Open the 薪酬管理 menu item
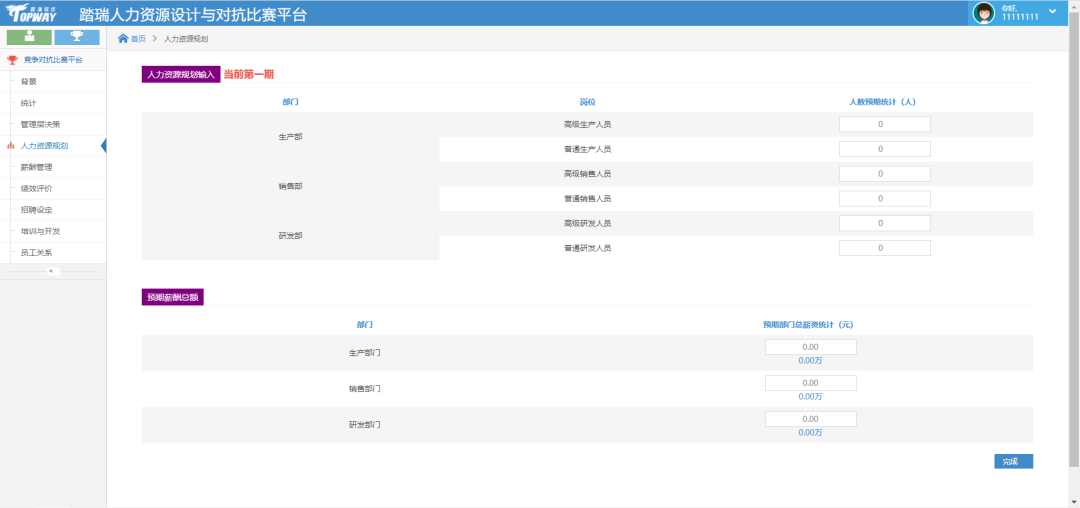This screenshot has height=508, width=1080. (x=36, y=167)
